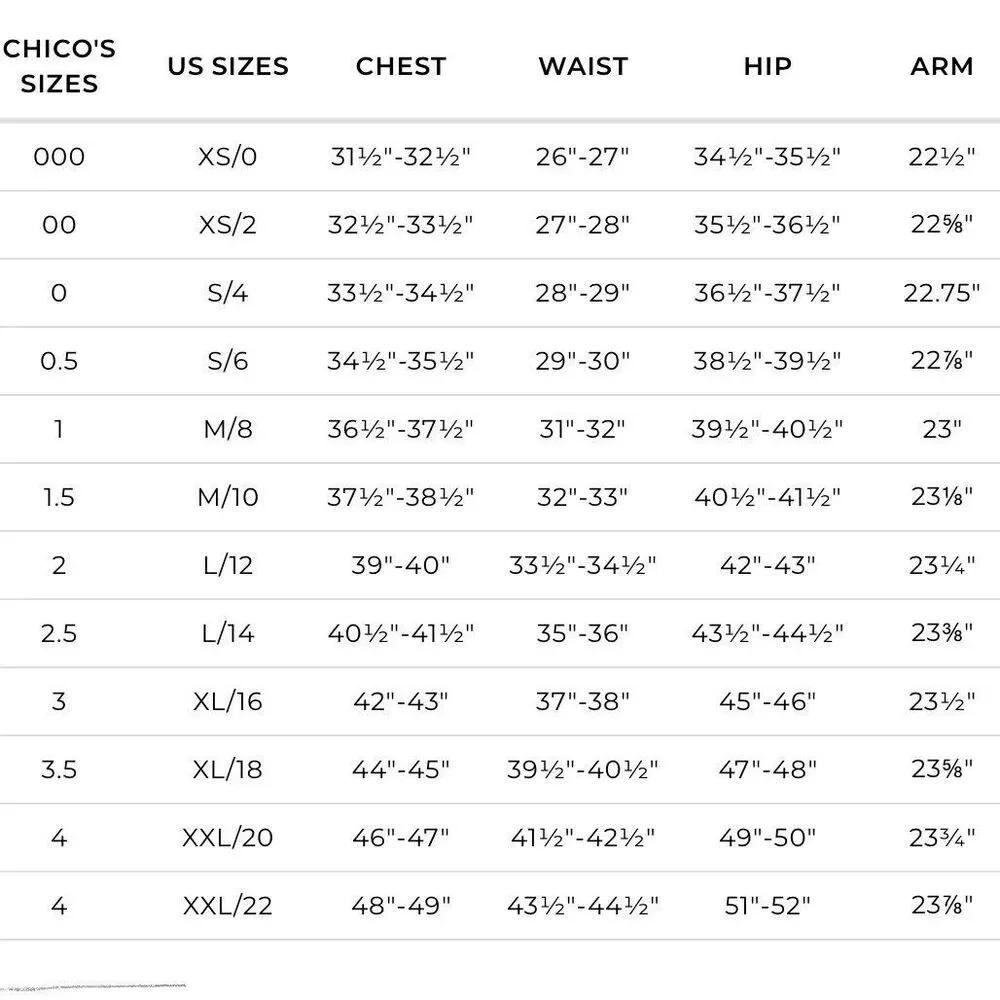Select arm measurement 22.75" cell

click(x=941, y=293)
